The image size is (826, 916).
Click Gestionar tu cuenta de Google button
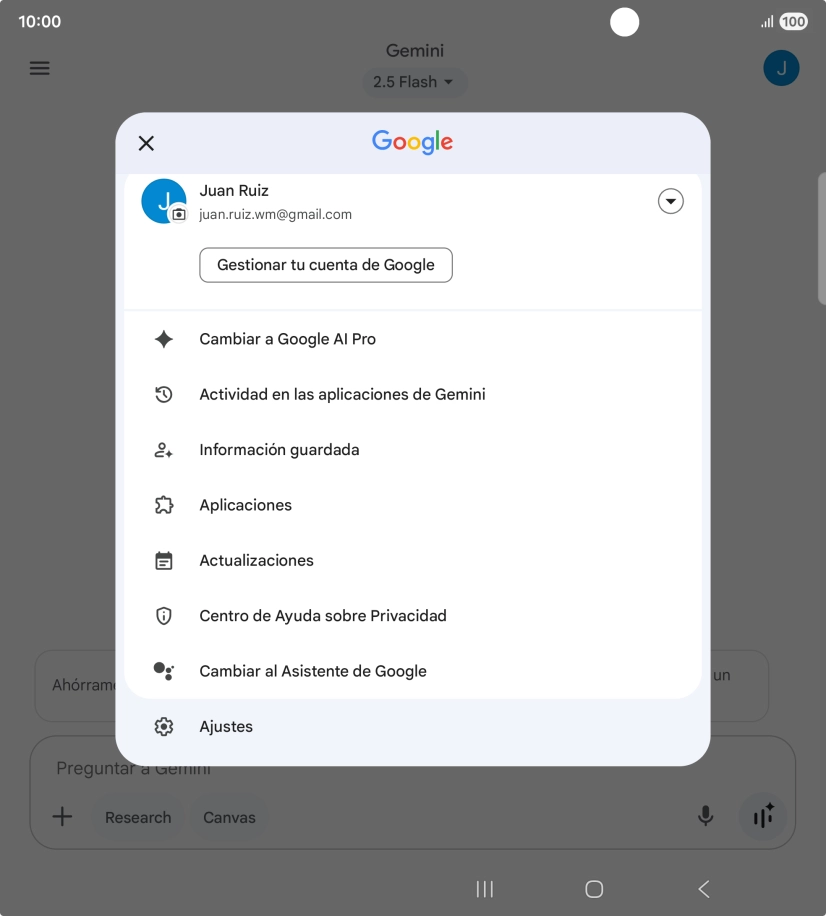(326, 265)
